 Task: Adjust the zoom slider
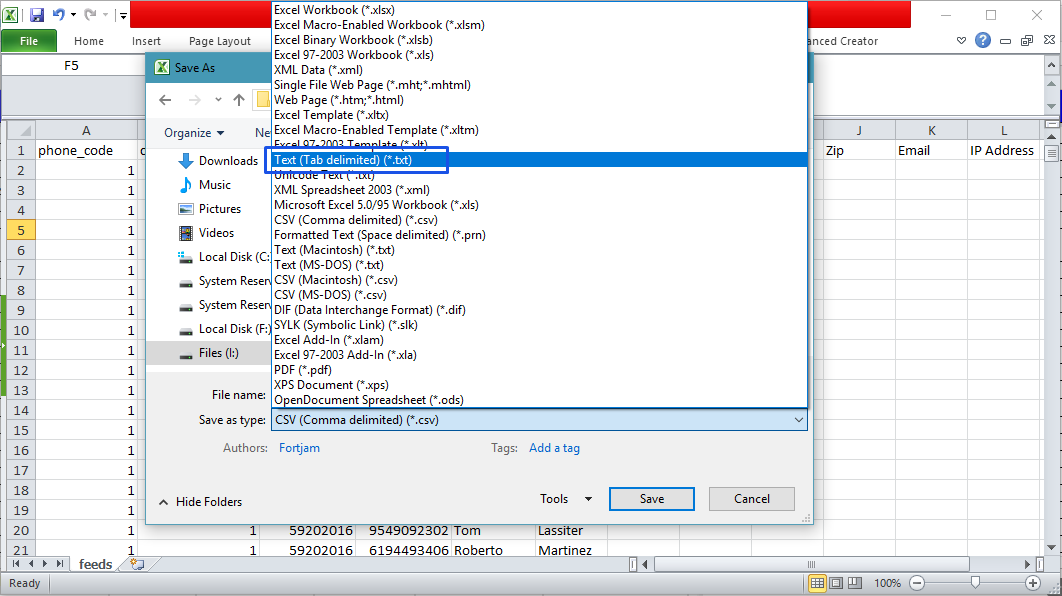(x=975, y=582)
